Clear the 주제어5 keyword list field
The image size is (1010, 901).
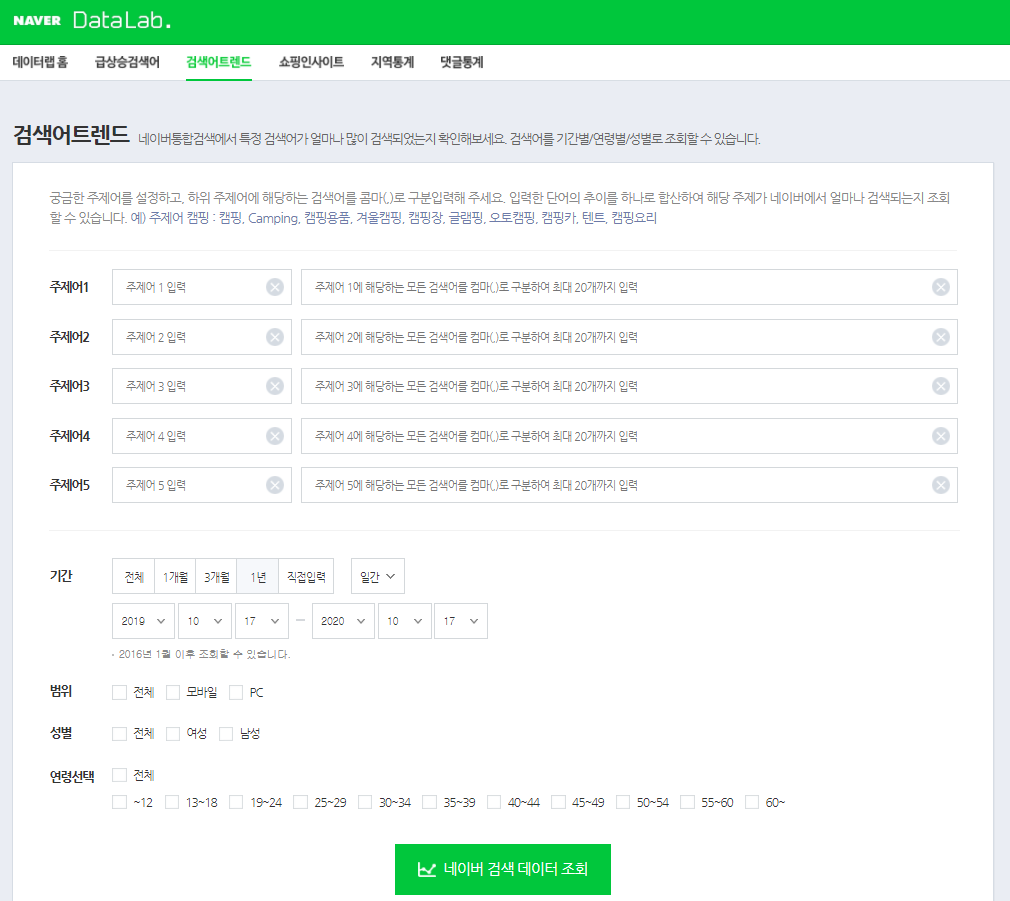click(939, 485)
